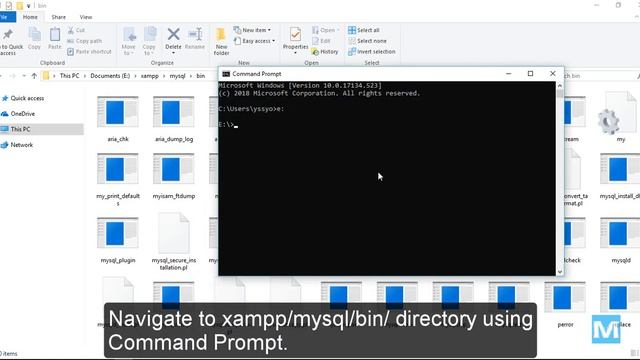This screenshot has height=360, width=640.
Task: Select the perror file
Action: click(x=565, y=304)
